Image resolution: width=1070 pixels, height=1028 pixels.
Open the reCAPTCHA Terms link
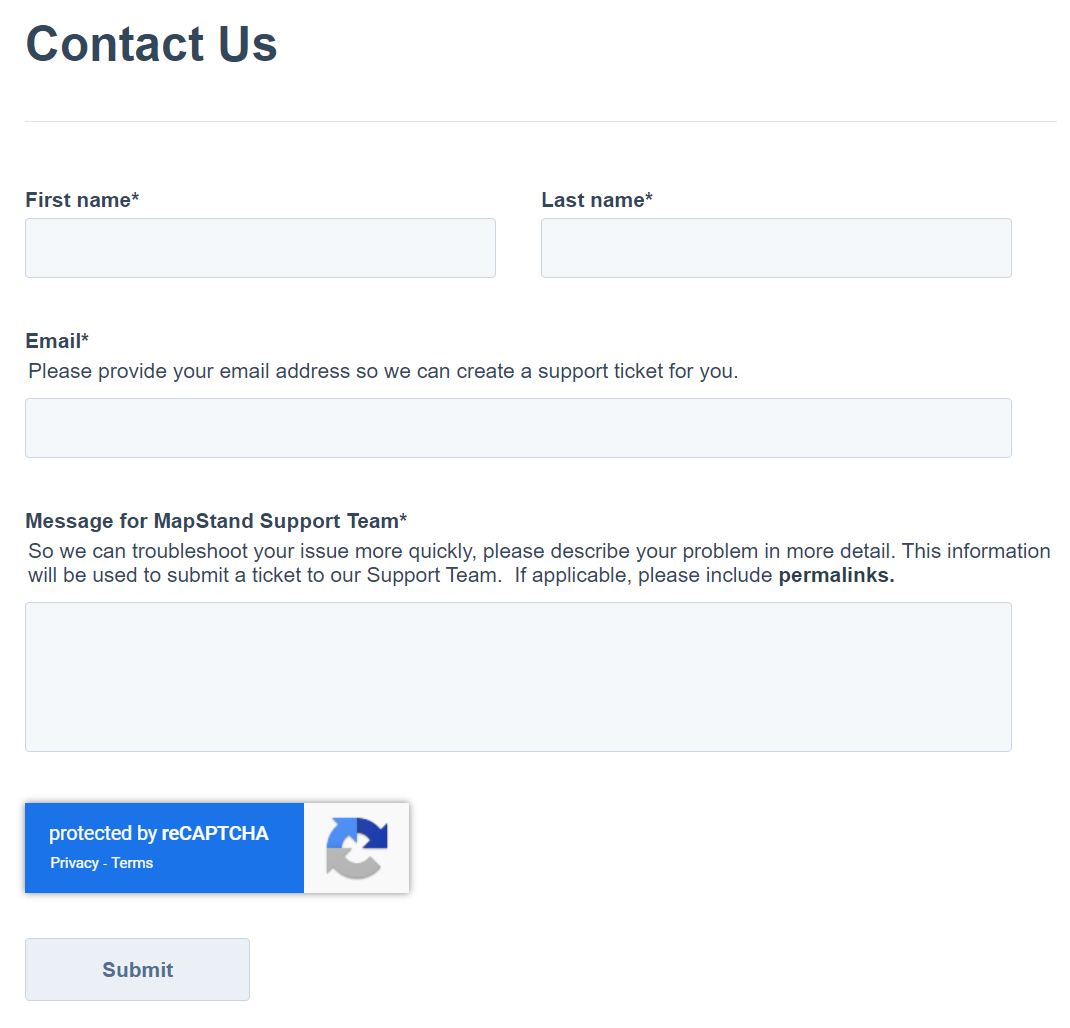click(x=132, y=863)
